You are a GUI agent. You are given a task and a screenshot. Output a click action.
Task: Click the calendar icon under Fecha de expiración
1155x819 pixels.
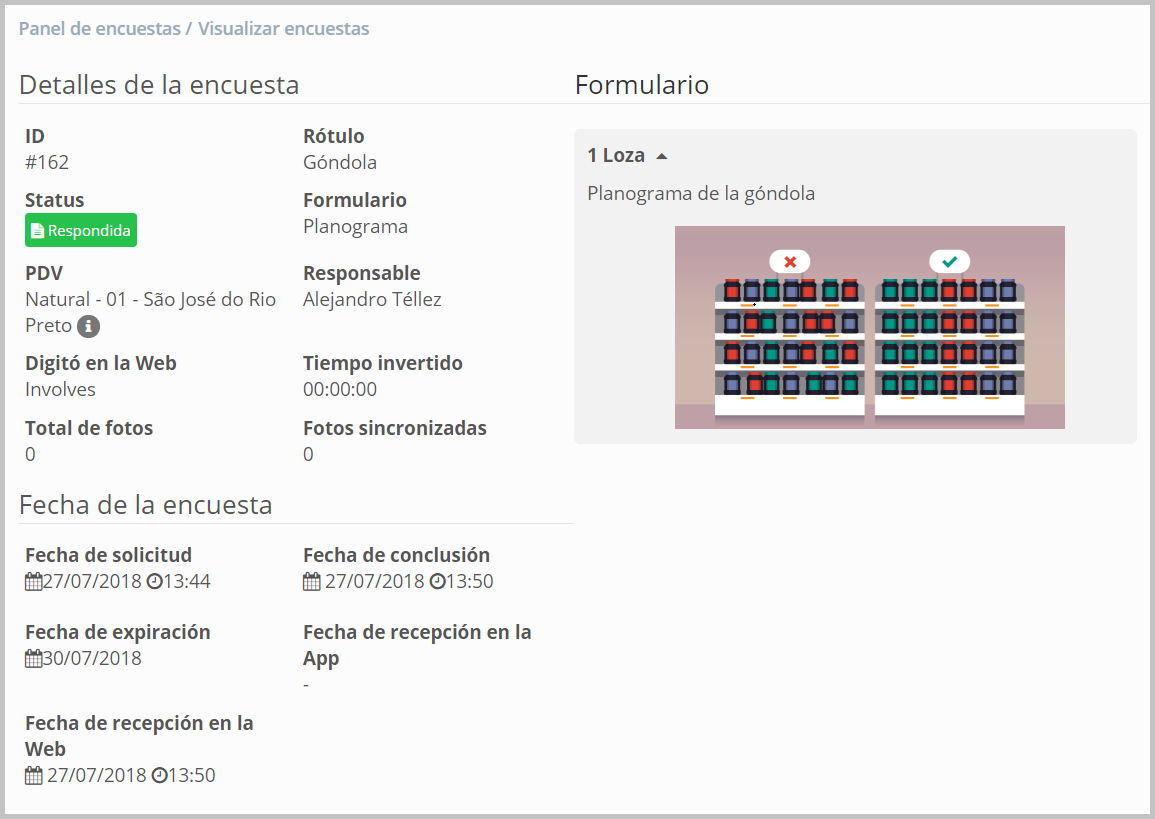33,659
